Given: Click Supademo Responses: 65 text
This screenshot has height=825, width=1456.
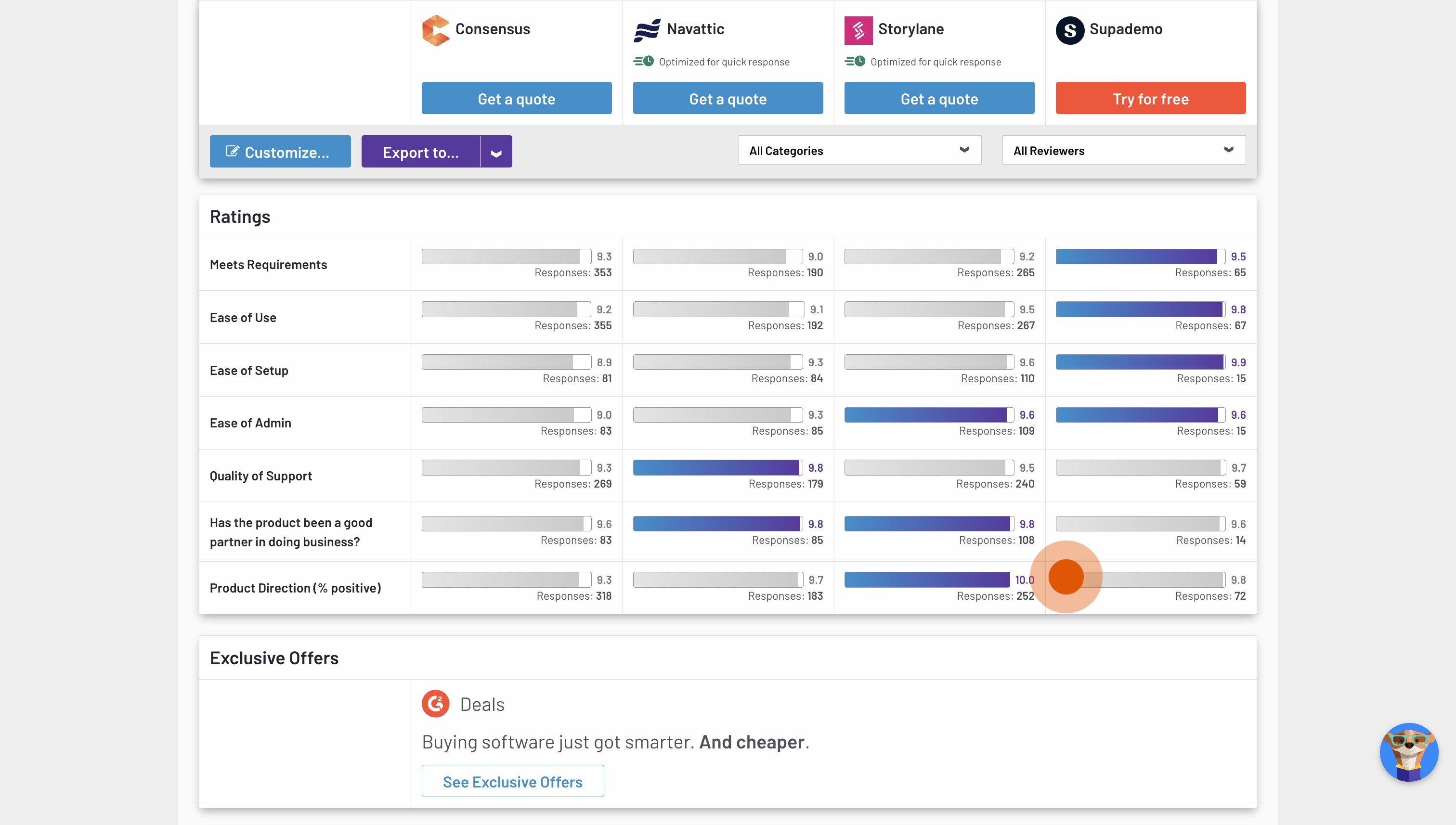Looking at the screenshot, I should (x=1210, y=272).
